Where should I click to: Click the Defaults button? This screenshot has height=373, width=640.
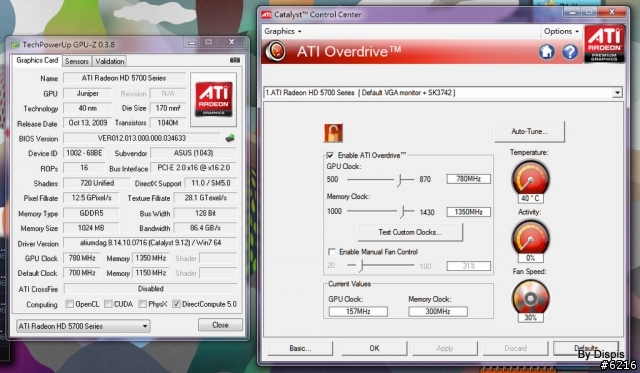click(x=586, y=348)
